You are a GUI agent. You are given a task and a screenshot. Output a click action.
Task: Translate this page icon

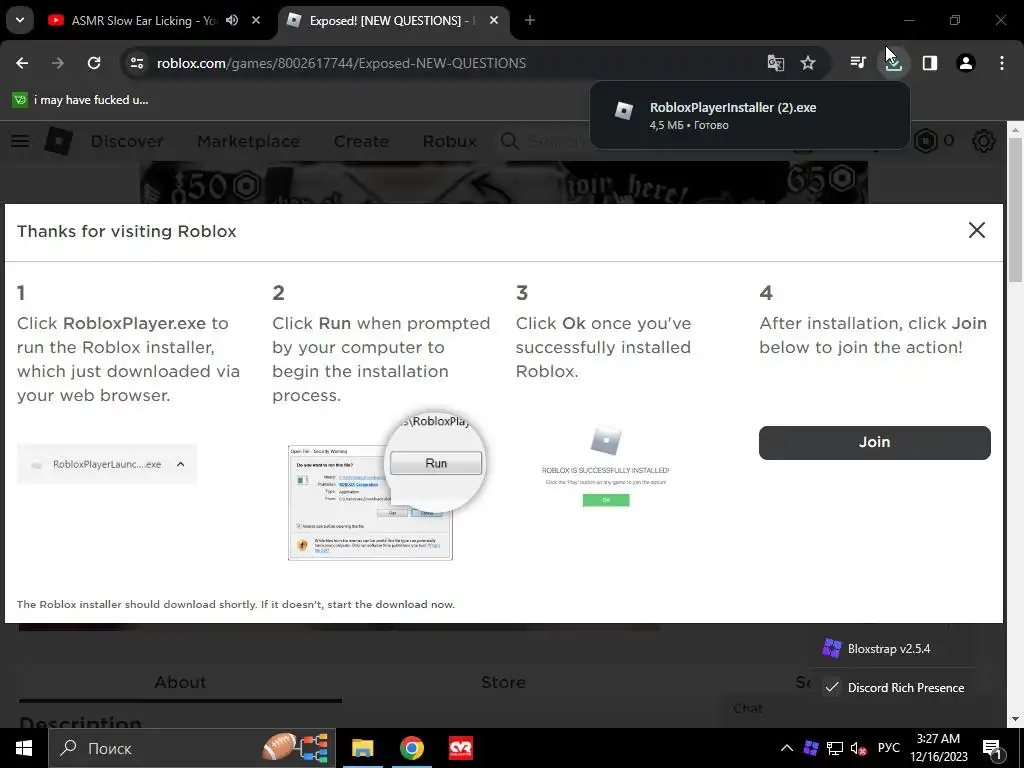(775, 63)
